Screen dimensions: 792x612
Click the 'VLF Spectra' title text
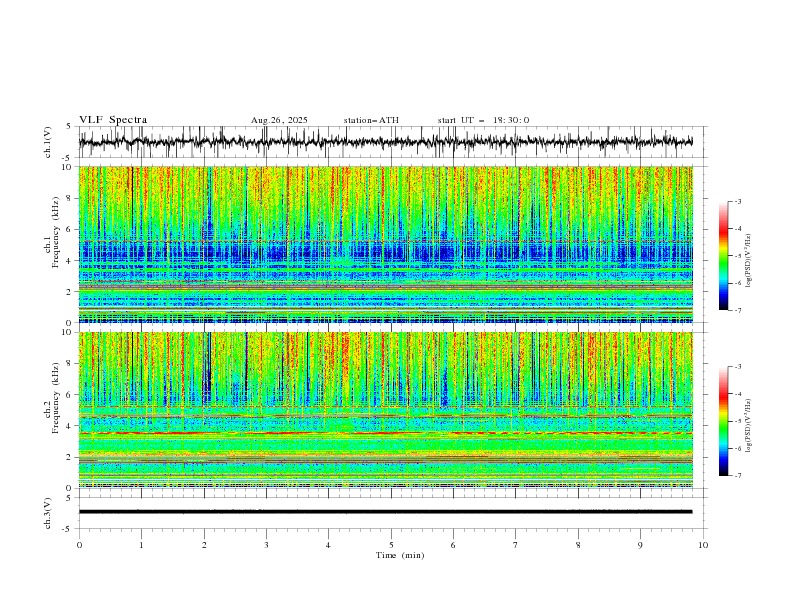click(x=113, y=120)
